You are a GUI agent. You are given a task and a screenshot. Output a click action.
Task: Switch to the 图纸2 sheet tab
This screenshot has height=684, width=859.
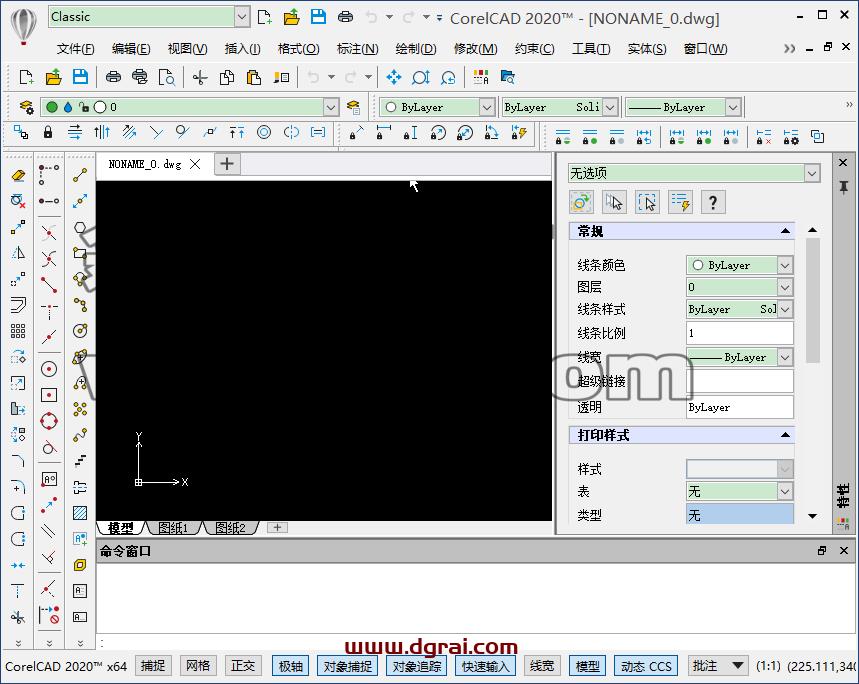230,528
